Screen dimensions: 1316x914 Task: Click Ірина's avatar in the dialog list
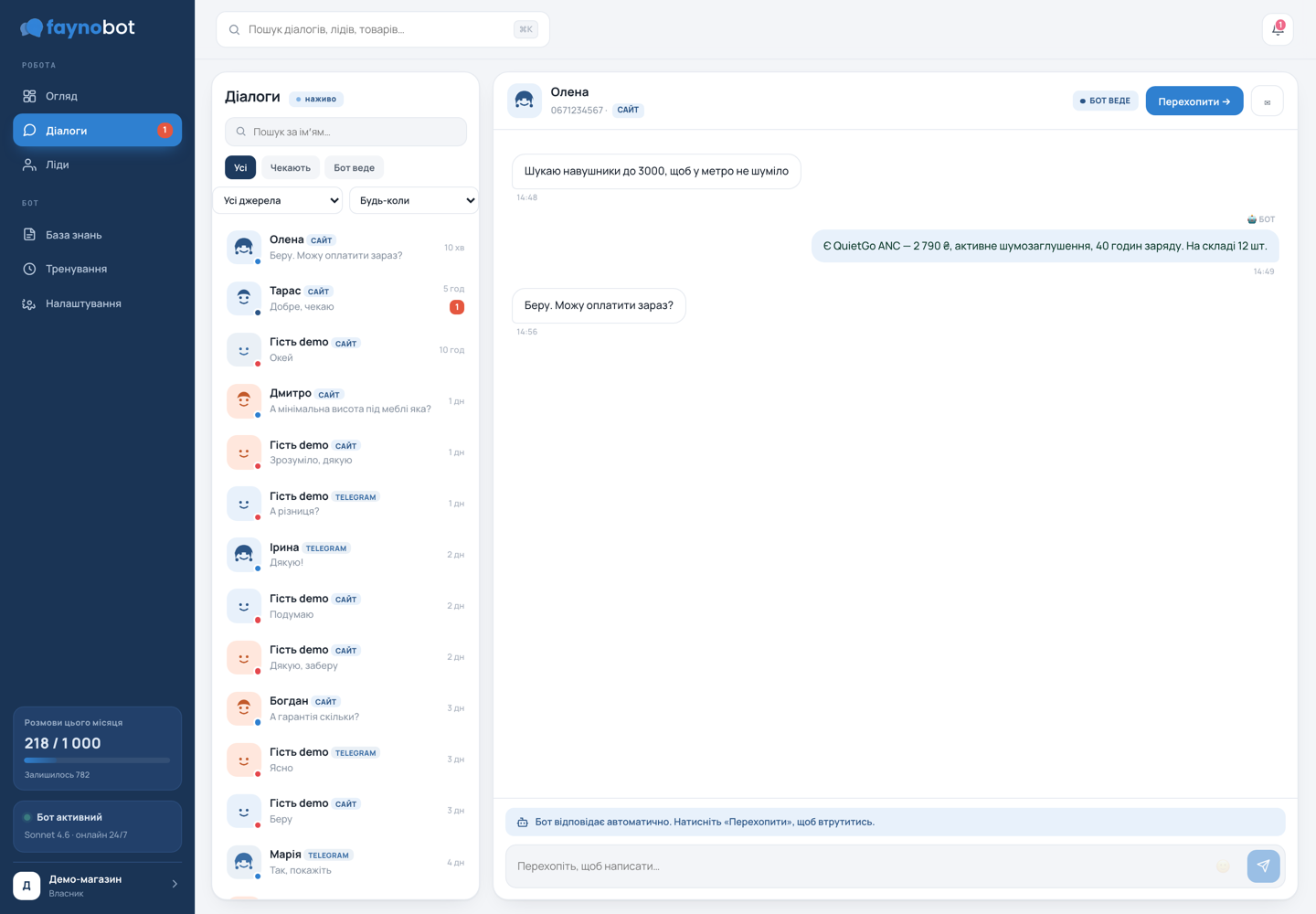244,555
